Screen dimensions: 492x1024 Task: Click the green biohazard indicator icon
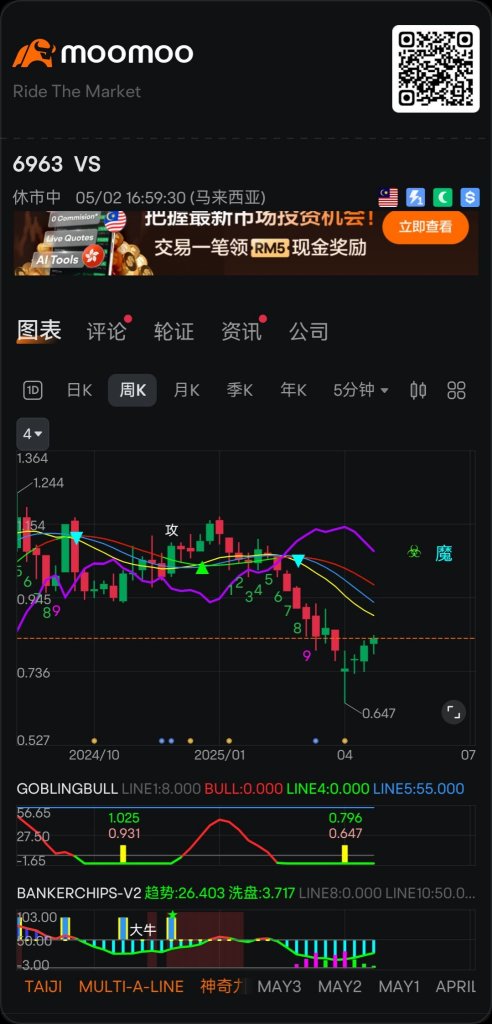pyautogui.click(x=414, y=553)
